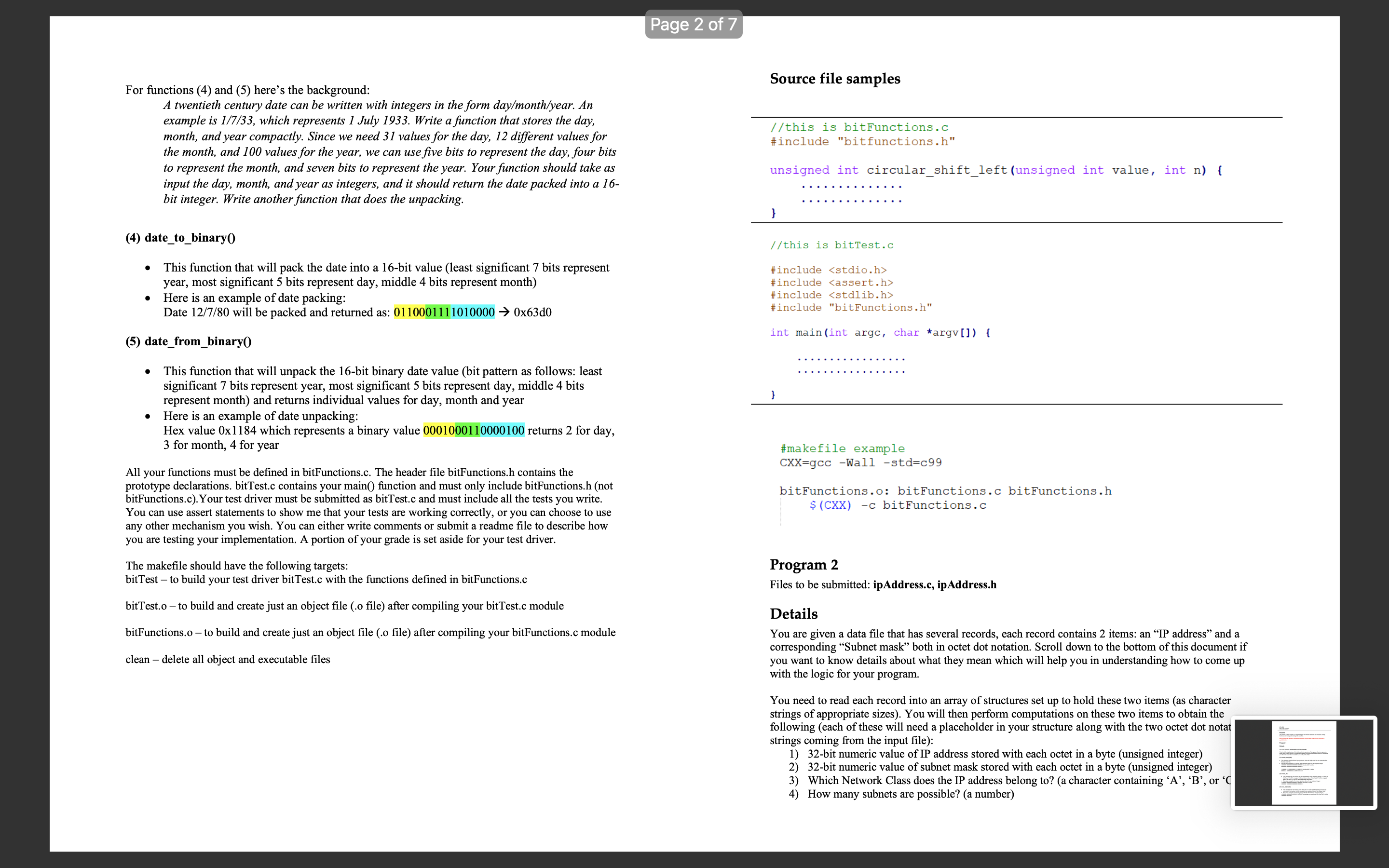Click the Program 2 heading

[803, 565]
